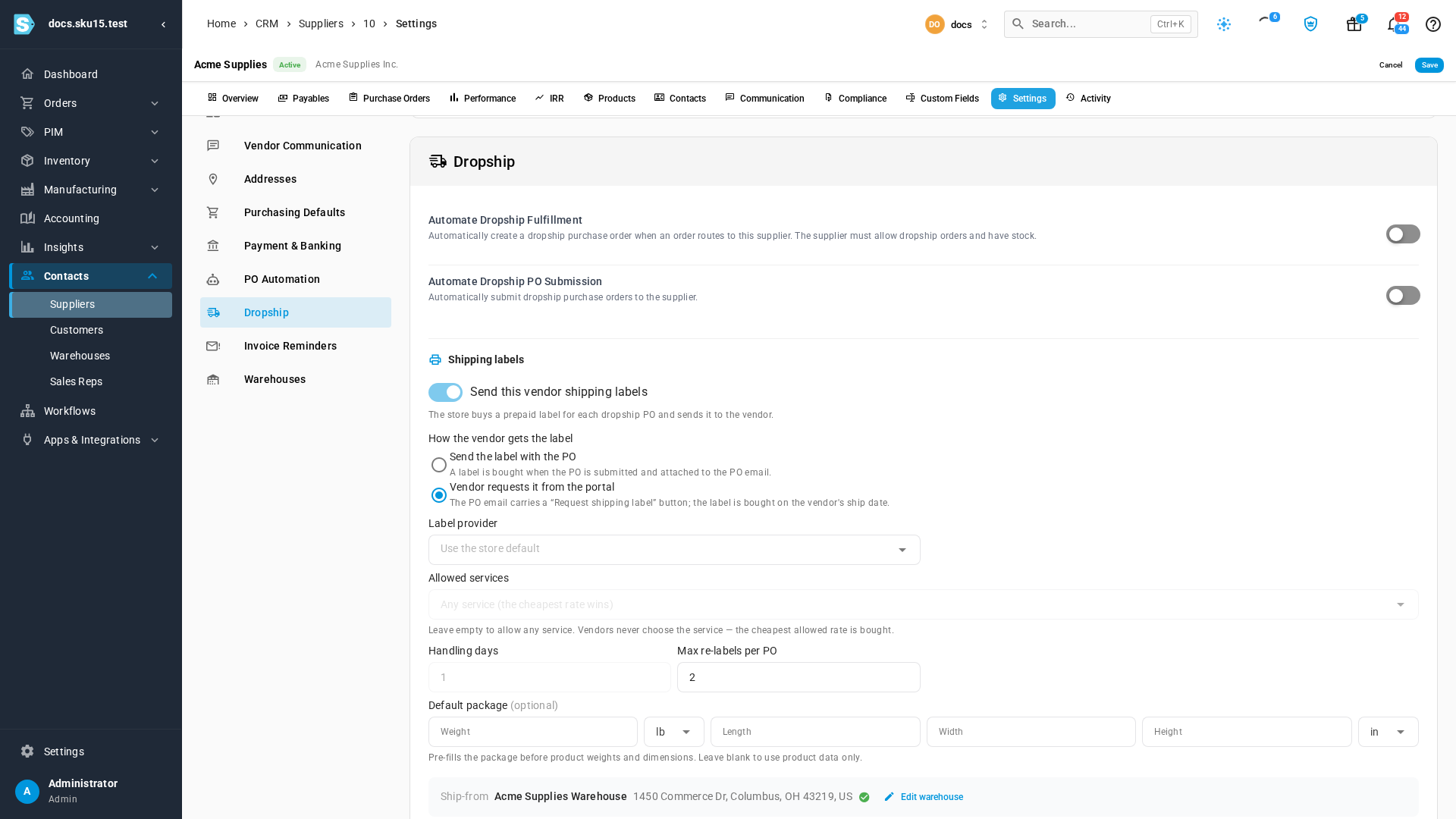Collapse sidebar with the chevron icon
The width and height of the screenshot is (1456, 819).
(163, 24)
